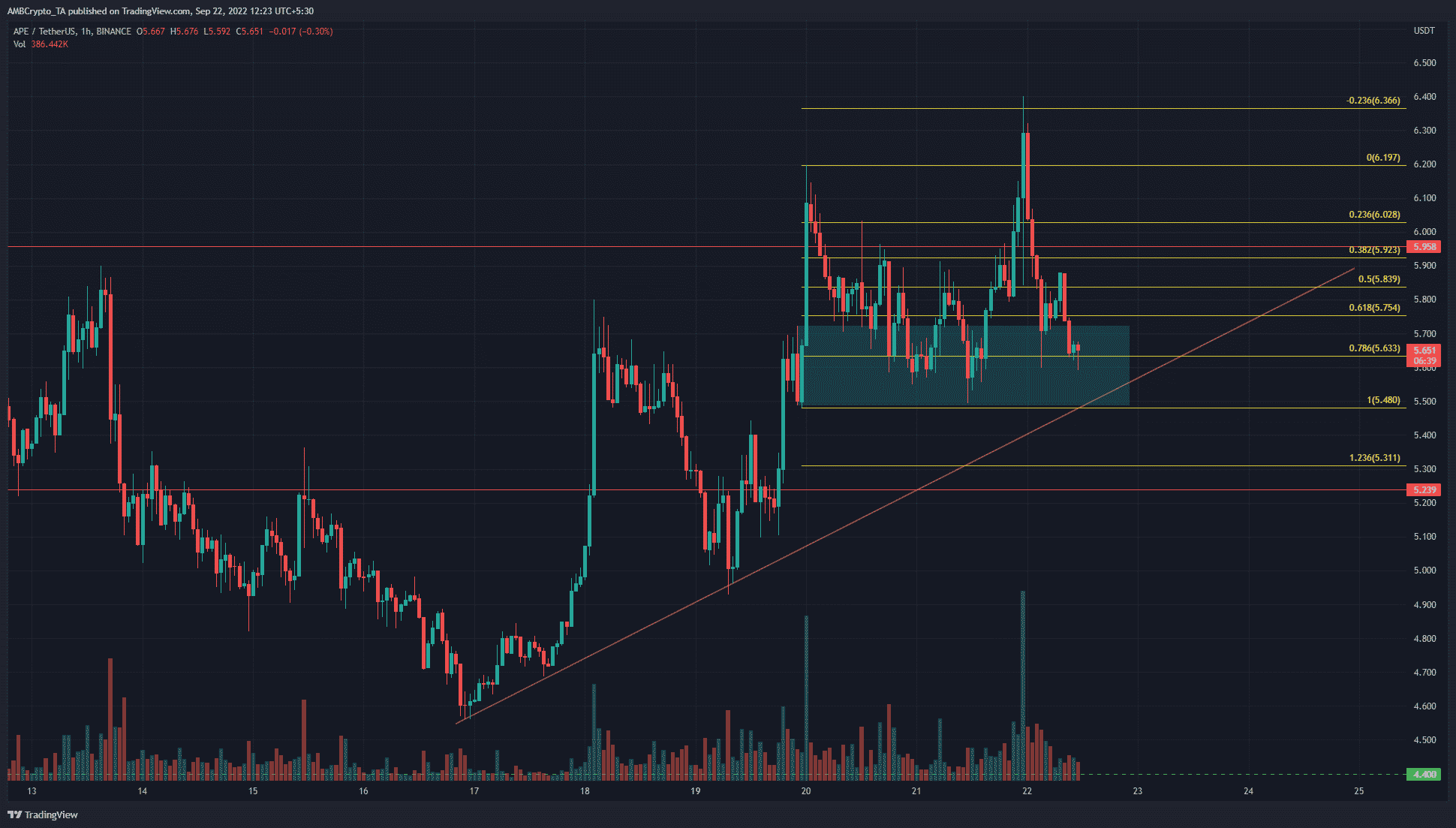Select Fibonacci level 0(6.197) label
1456x828 pixels.
pos(1383,158)
